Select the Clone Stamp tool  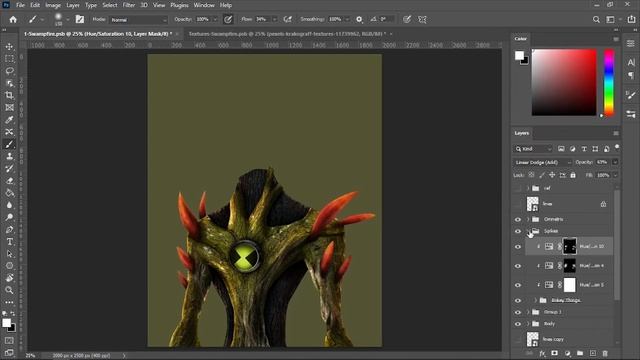9,156
